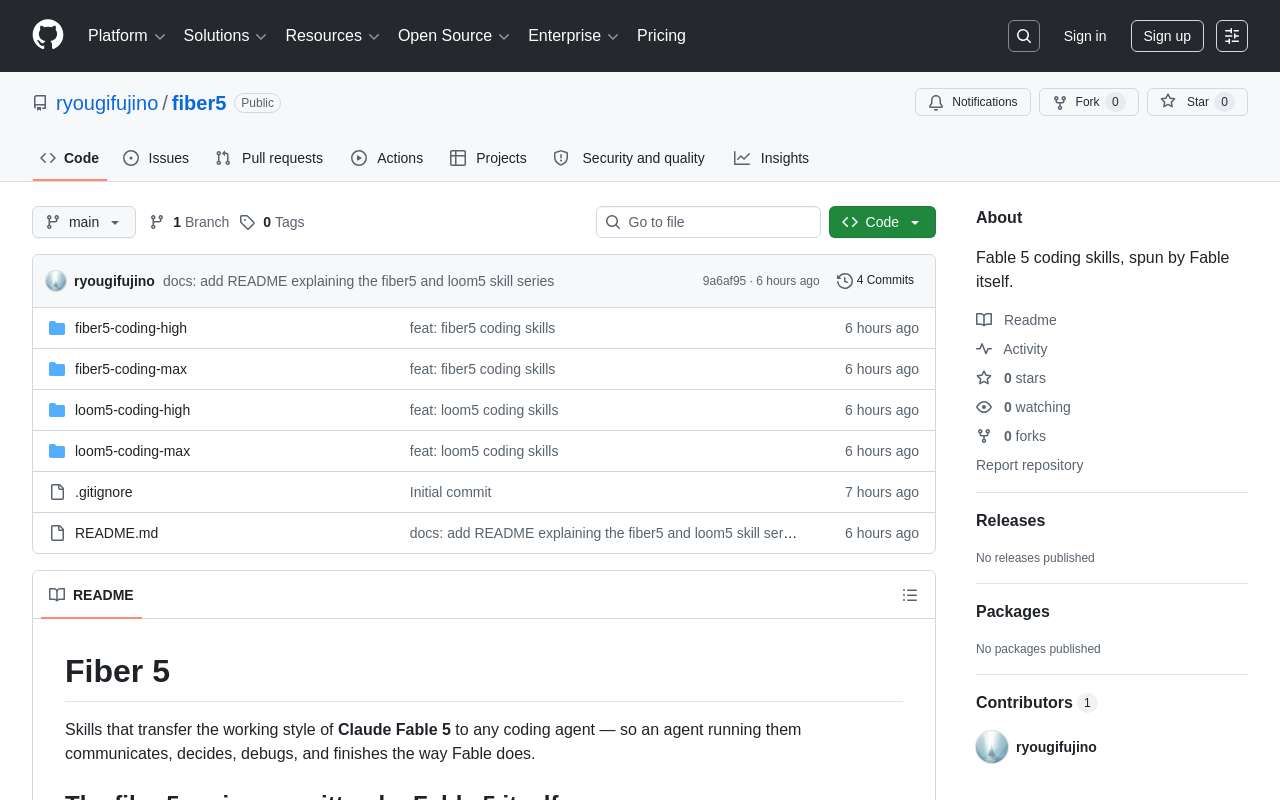Image resolution: width=1280 pixels, height=800 pixels.
Task: Open the Packages heading link
Action: [1013, 612]
